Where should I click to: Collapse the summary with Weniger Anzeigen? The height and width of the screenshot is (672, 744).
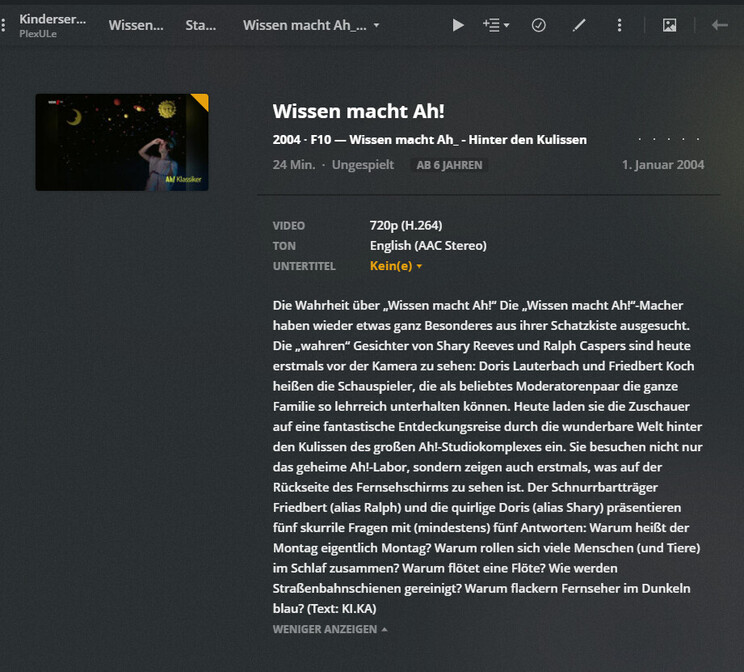click(x=330, y=629)
